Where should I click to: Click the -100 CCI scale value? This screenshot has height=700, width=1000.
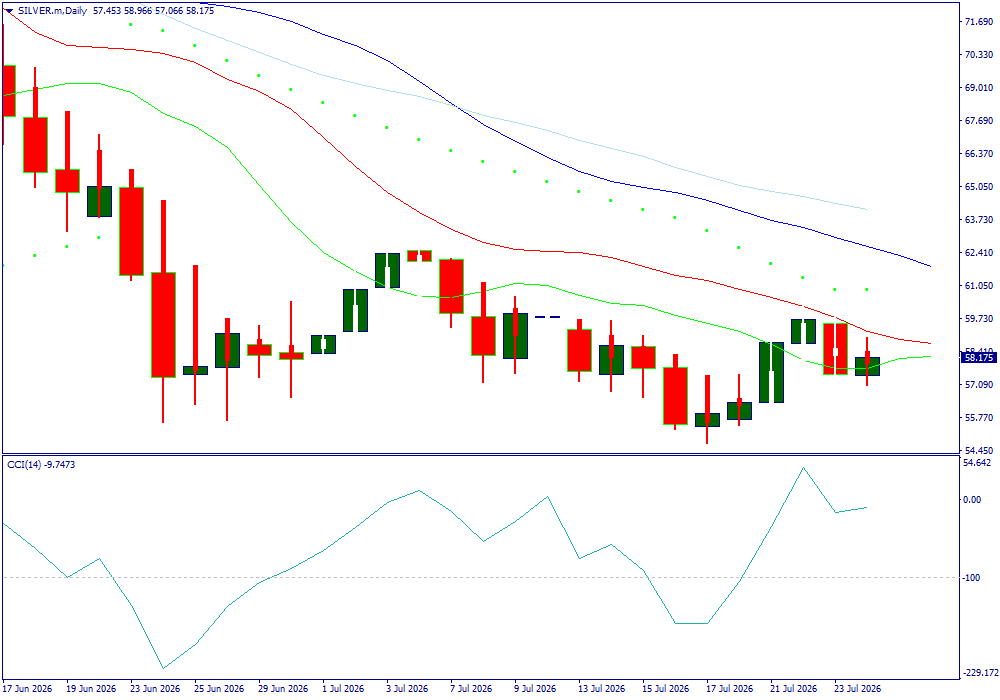pos(973,578)
